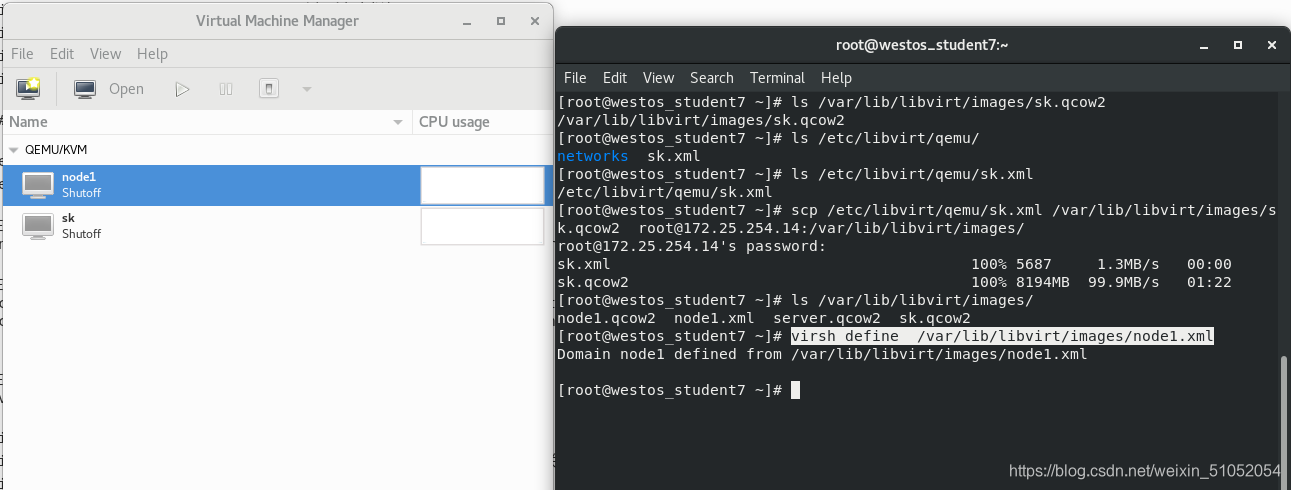Close the root@westos_student7 terminal window
This screenshot has height=490, width=1291.
(1271, 45)
